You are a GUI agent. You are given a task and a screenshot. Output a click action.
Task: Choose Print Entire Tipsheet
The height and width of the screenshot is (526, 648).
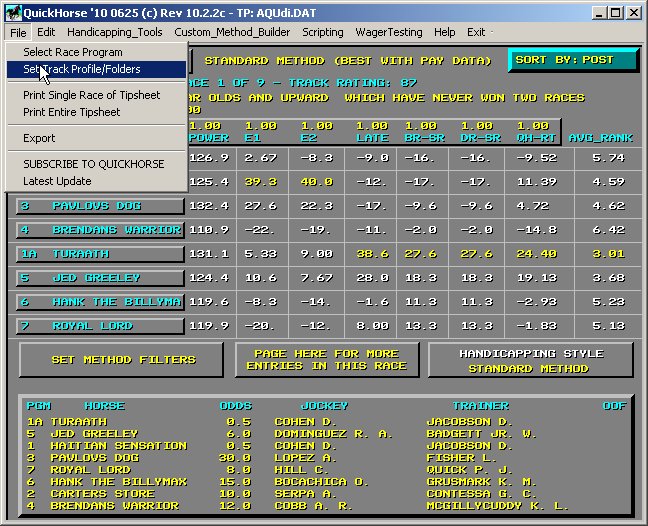(96, 112)
